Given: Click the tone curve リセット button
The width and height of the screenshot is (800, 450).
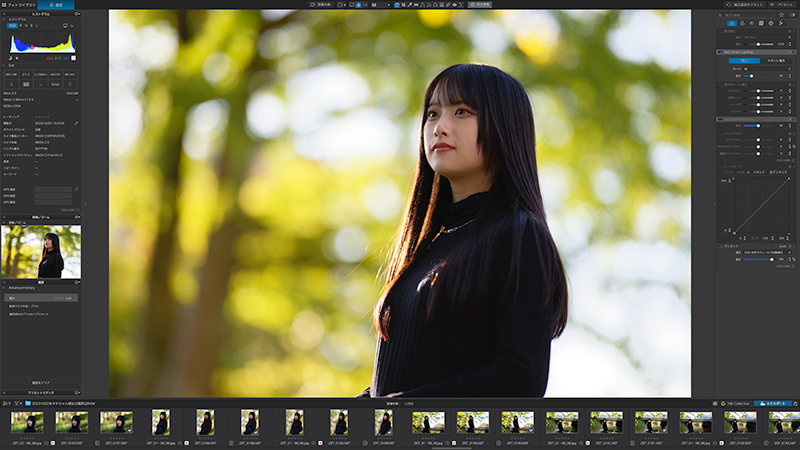Looking at the screenshot, I should coord(759,172).
